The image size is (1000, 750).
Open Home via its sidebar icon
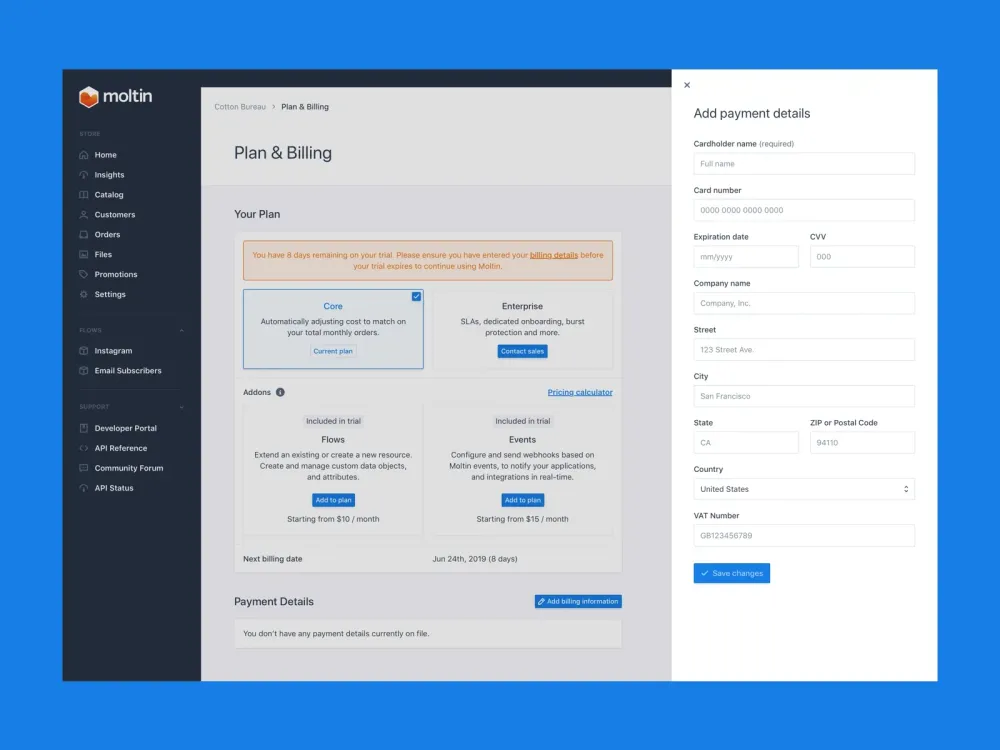[x=84, y=155]
